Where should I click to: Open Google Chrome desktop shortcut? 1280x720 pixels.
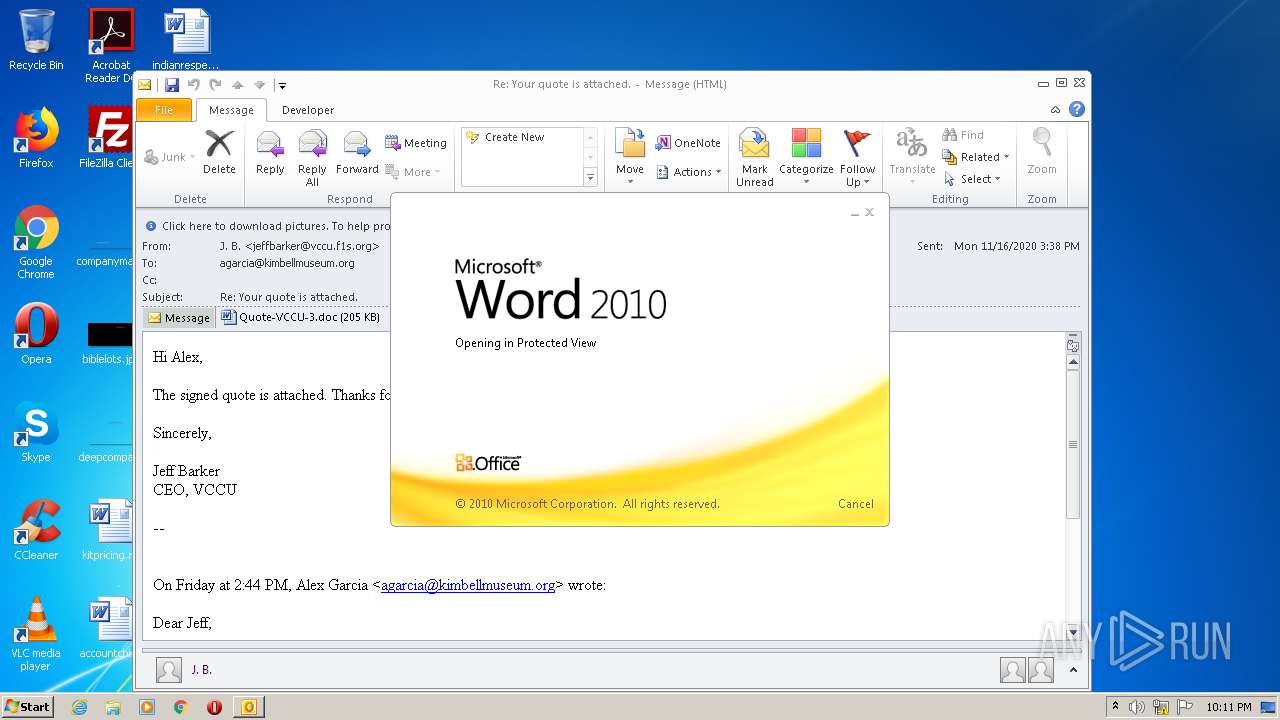36,242
